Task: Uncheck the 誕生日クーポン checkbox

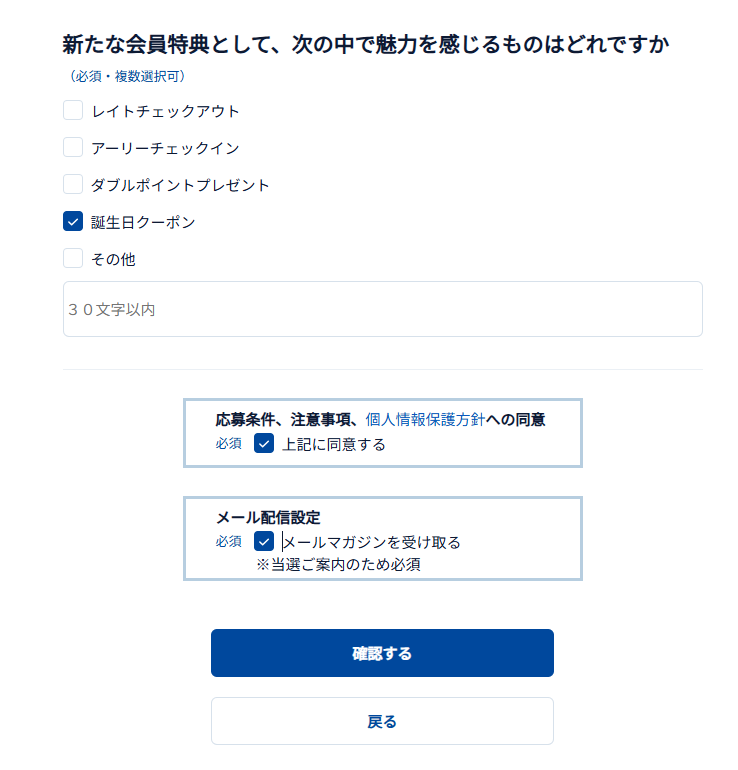Action: (x=73, y=222)
